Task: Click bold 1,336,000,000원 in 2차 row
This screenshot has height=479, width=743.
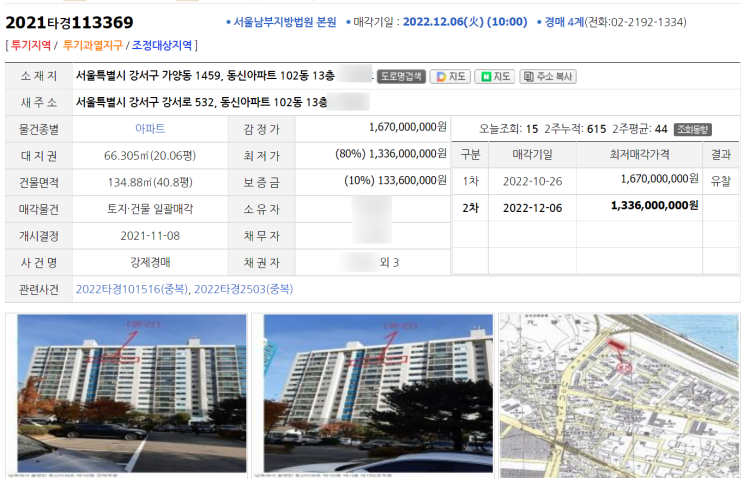Action: tap(654, 205)
